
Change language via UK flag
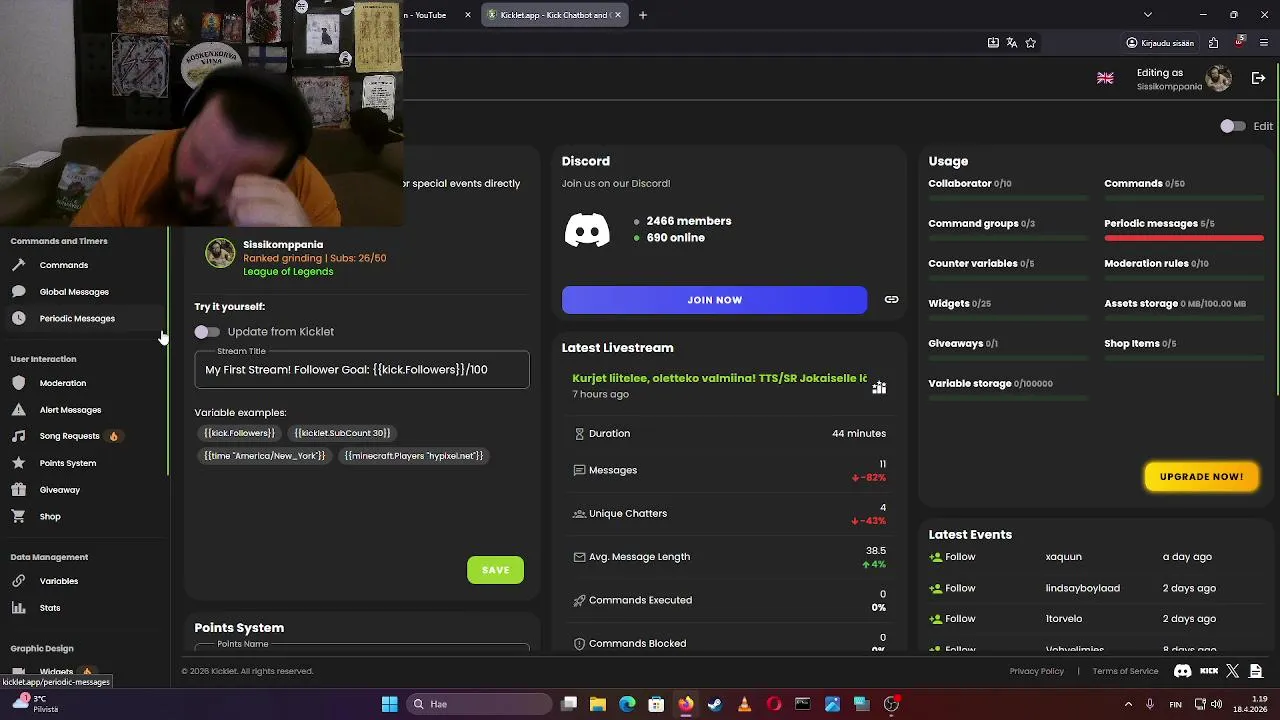tap(1105, 78)
